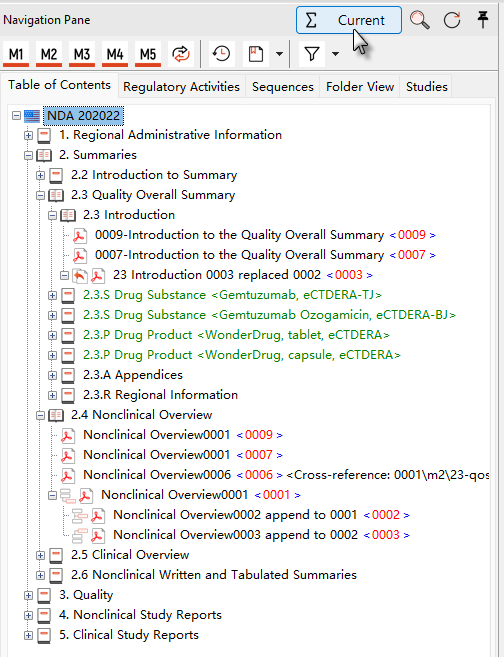Switch to Table of Contents tab

pos(59,85)
